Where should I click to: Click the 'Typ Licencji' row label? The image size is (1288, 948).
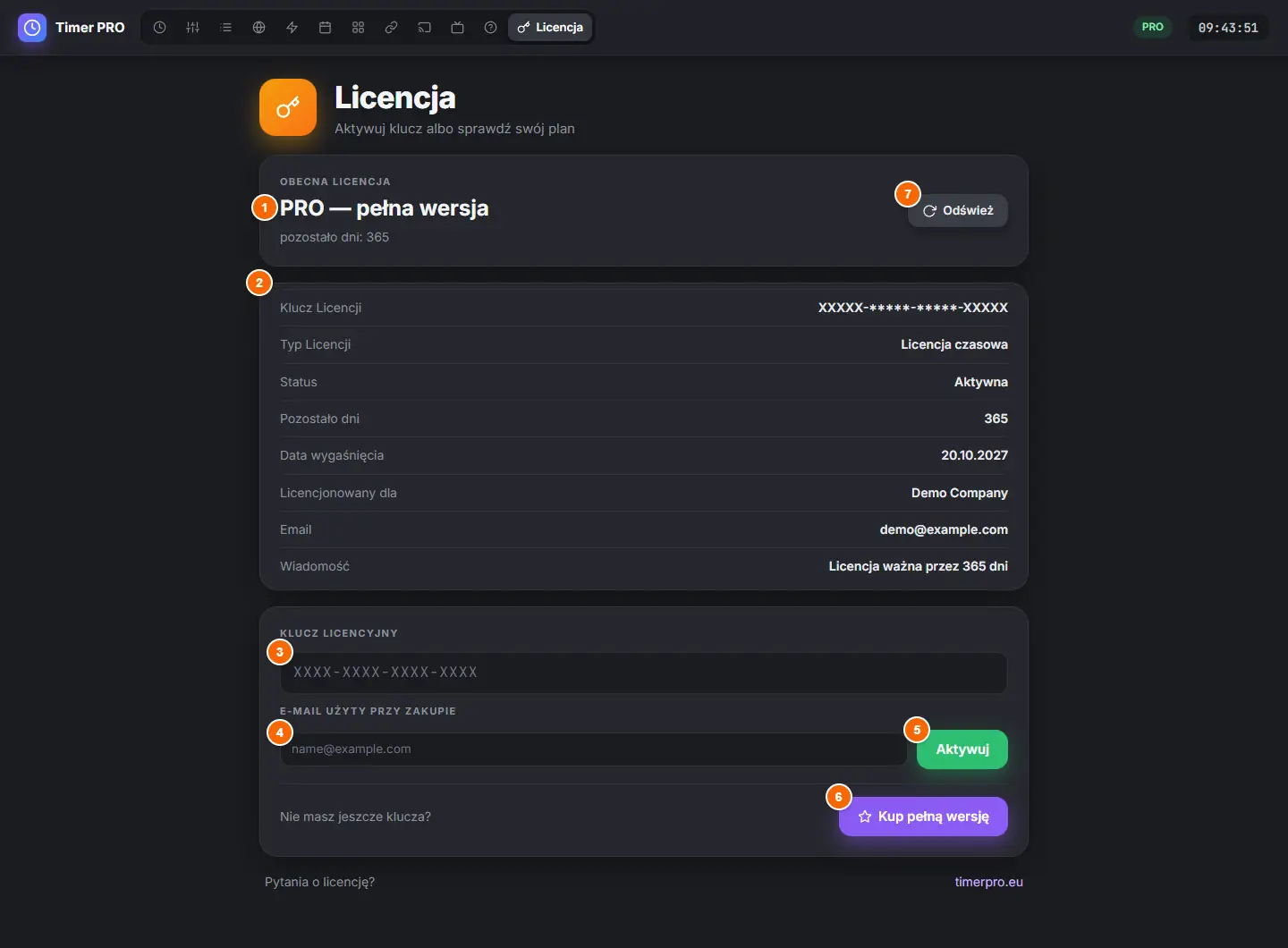315,344
